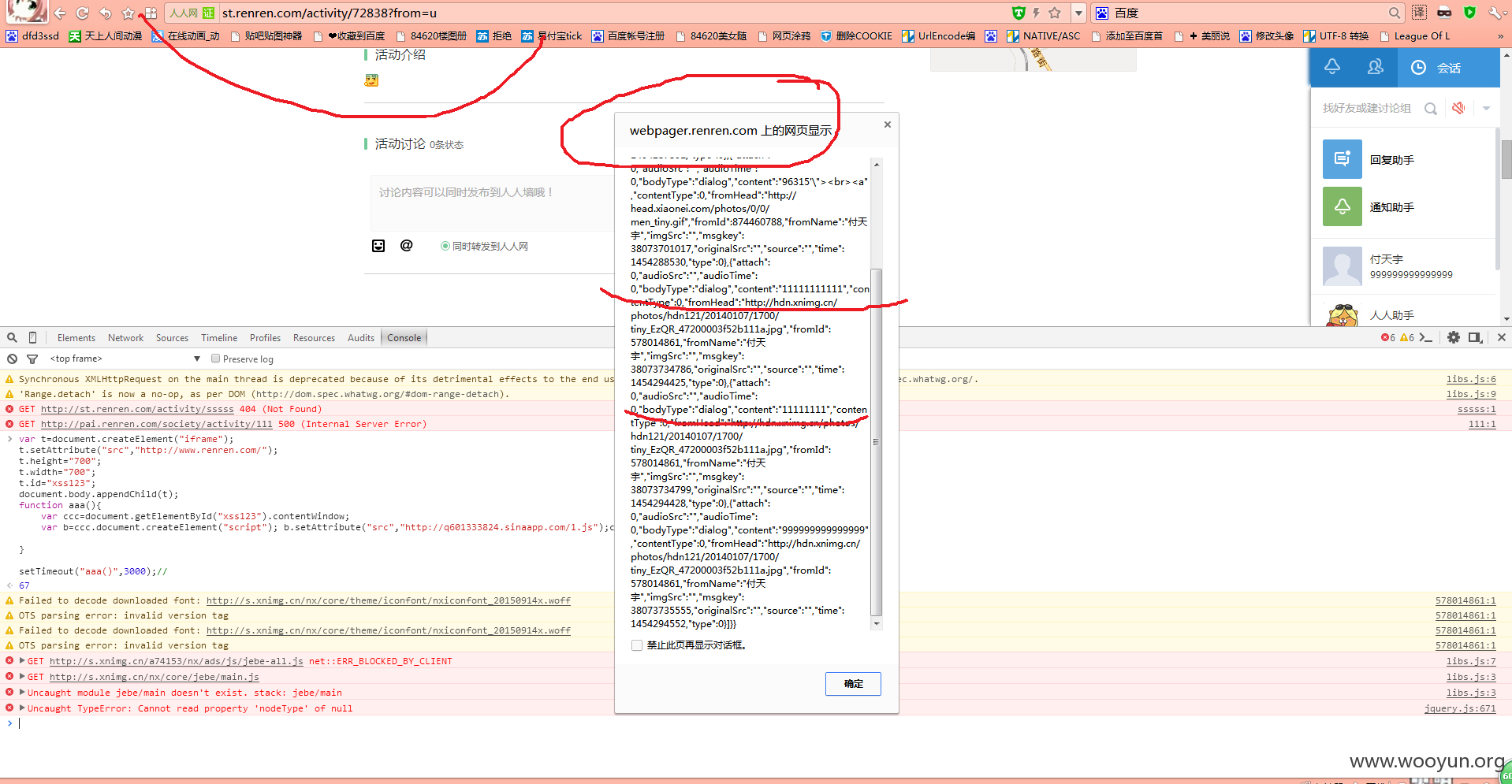Toggle chat sound mute icon
This screenshot has height=784, width=1512.
pyautogui.click(x=1459, y=108)
